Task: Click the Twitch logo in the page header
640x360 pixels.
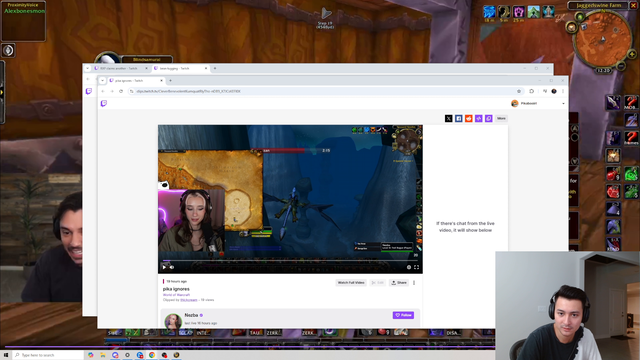Action: click(x=104, y=103)
